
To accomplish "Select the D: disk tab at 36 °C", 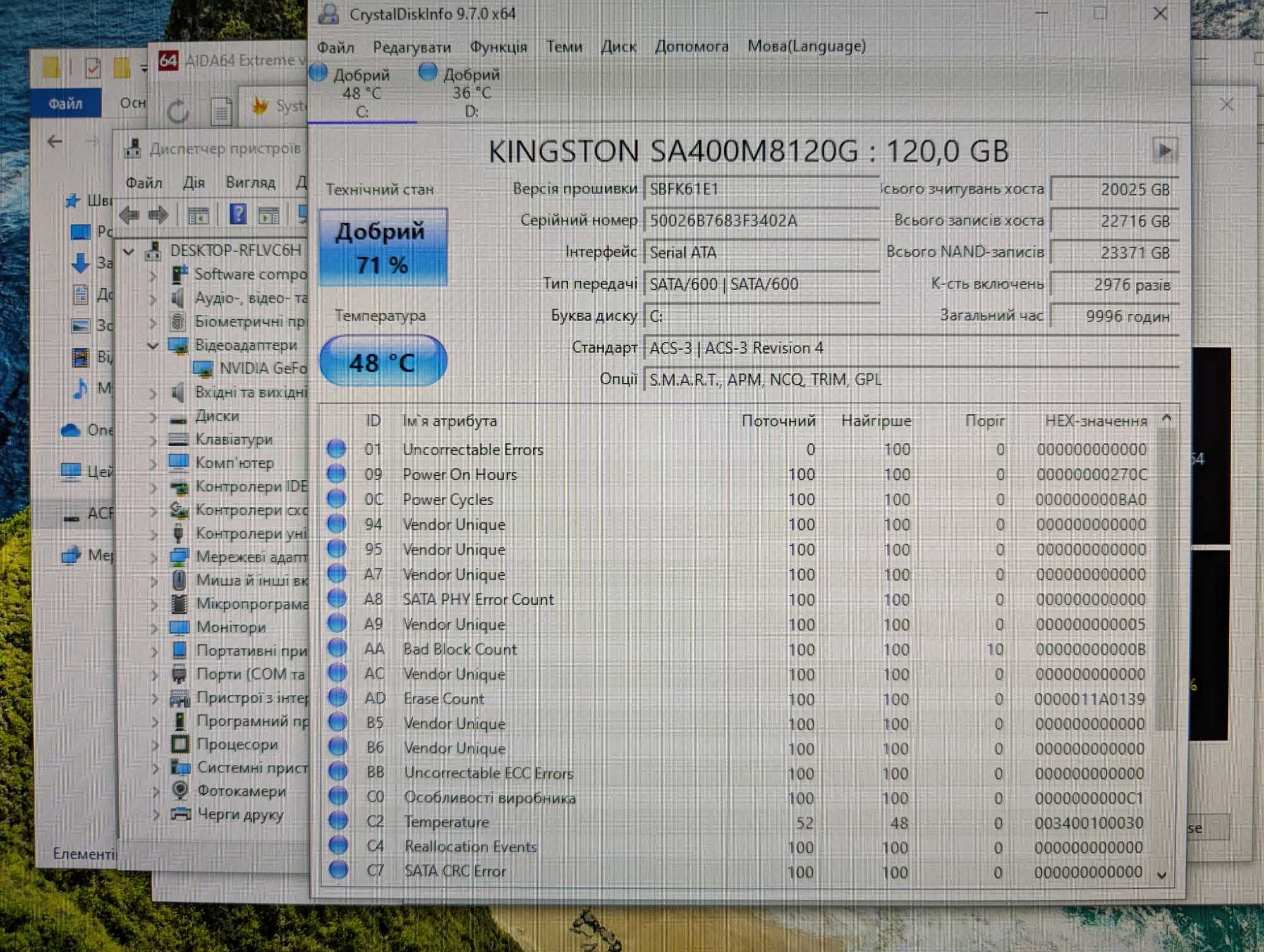I will point(471,93).
